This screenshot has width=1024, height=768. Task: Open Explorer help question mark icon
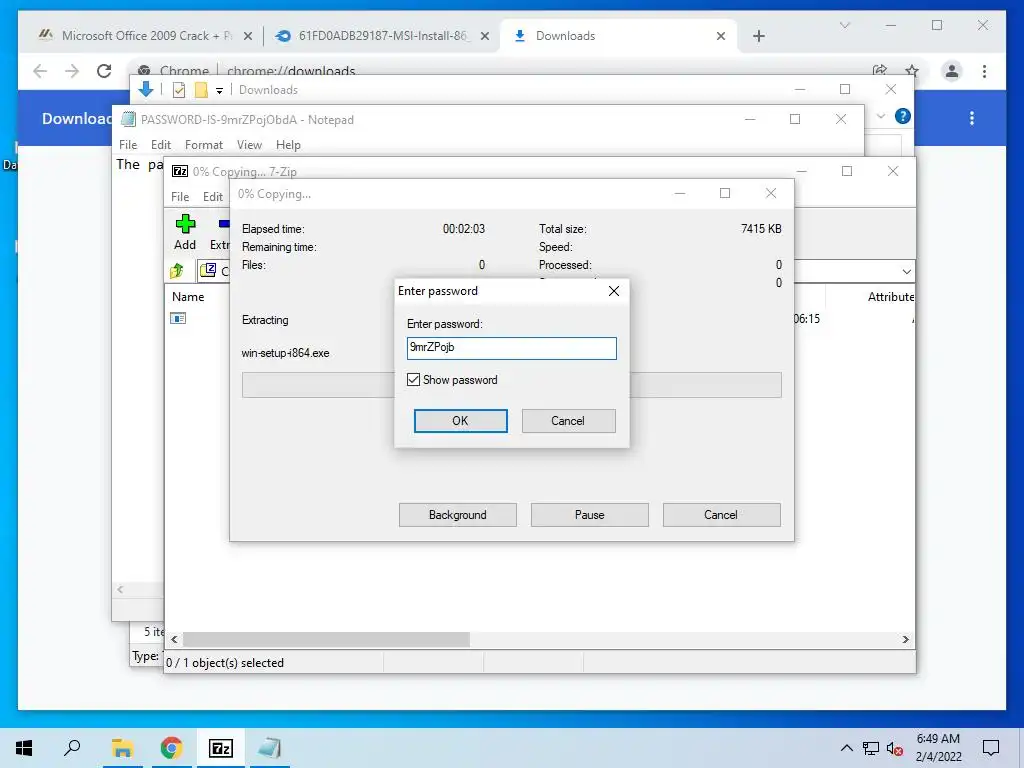(x=903, y=116)
